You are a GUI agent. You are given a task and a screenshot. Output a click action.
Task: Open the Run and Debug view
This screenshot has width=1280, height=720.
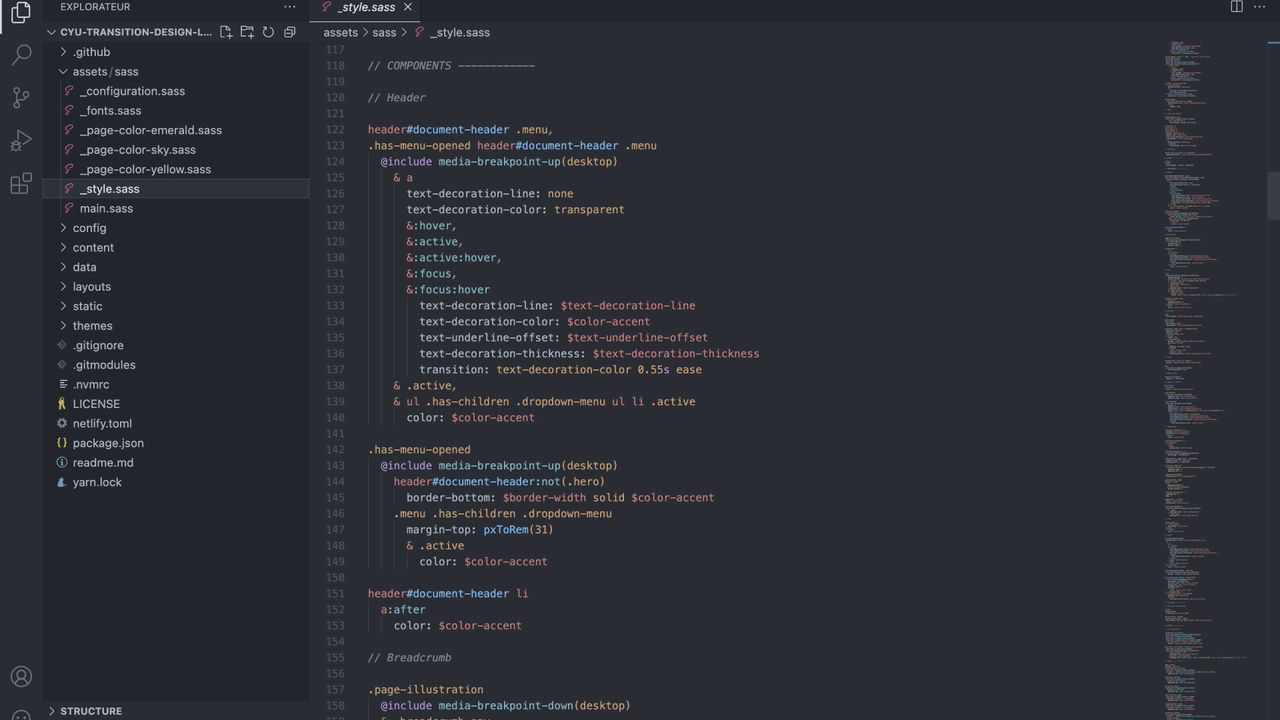pos(21,141)
